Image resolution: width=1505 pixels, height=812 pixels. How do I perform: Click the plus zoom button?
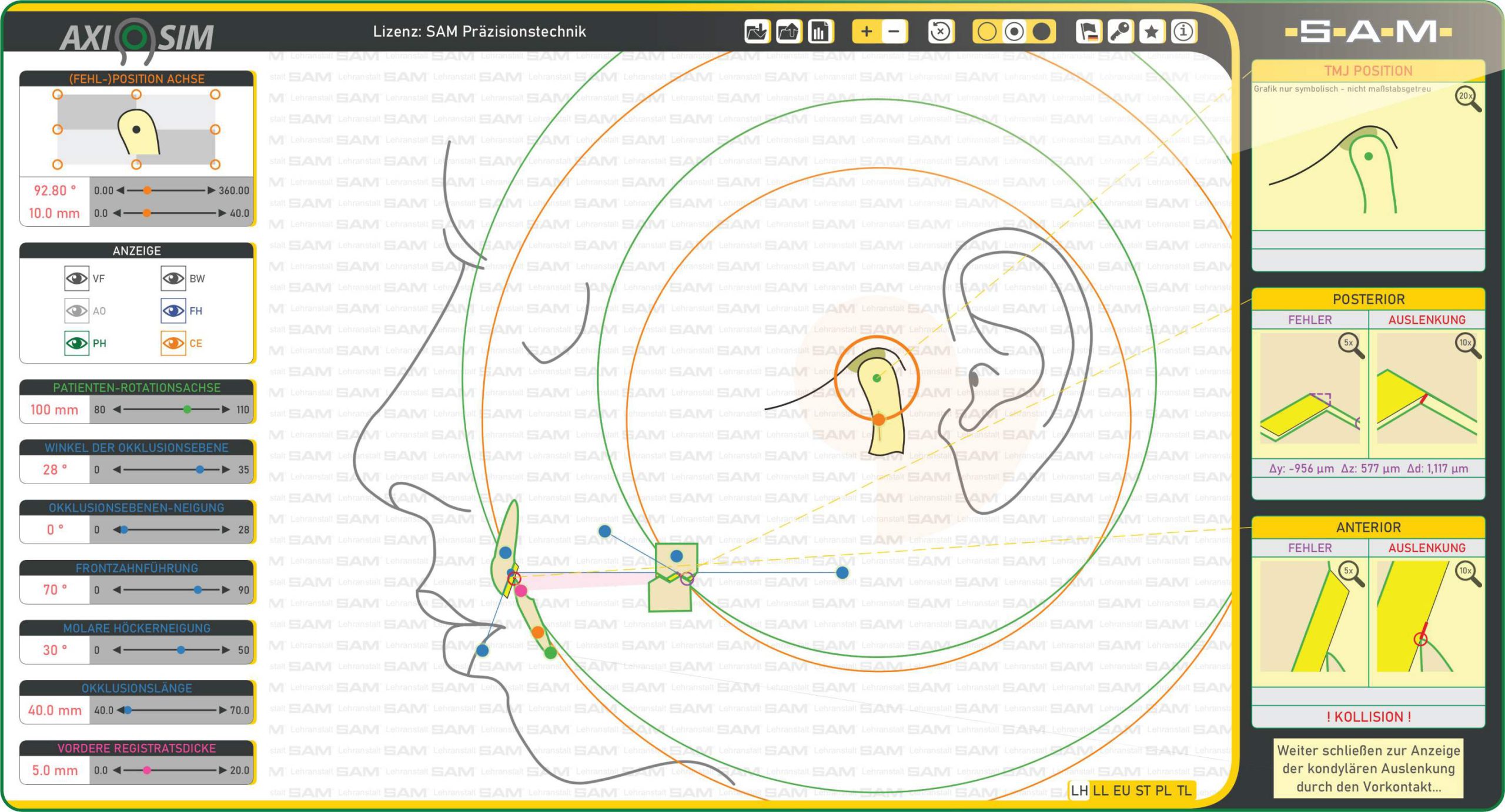tap(866, 32)
